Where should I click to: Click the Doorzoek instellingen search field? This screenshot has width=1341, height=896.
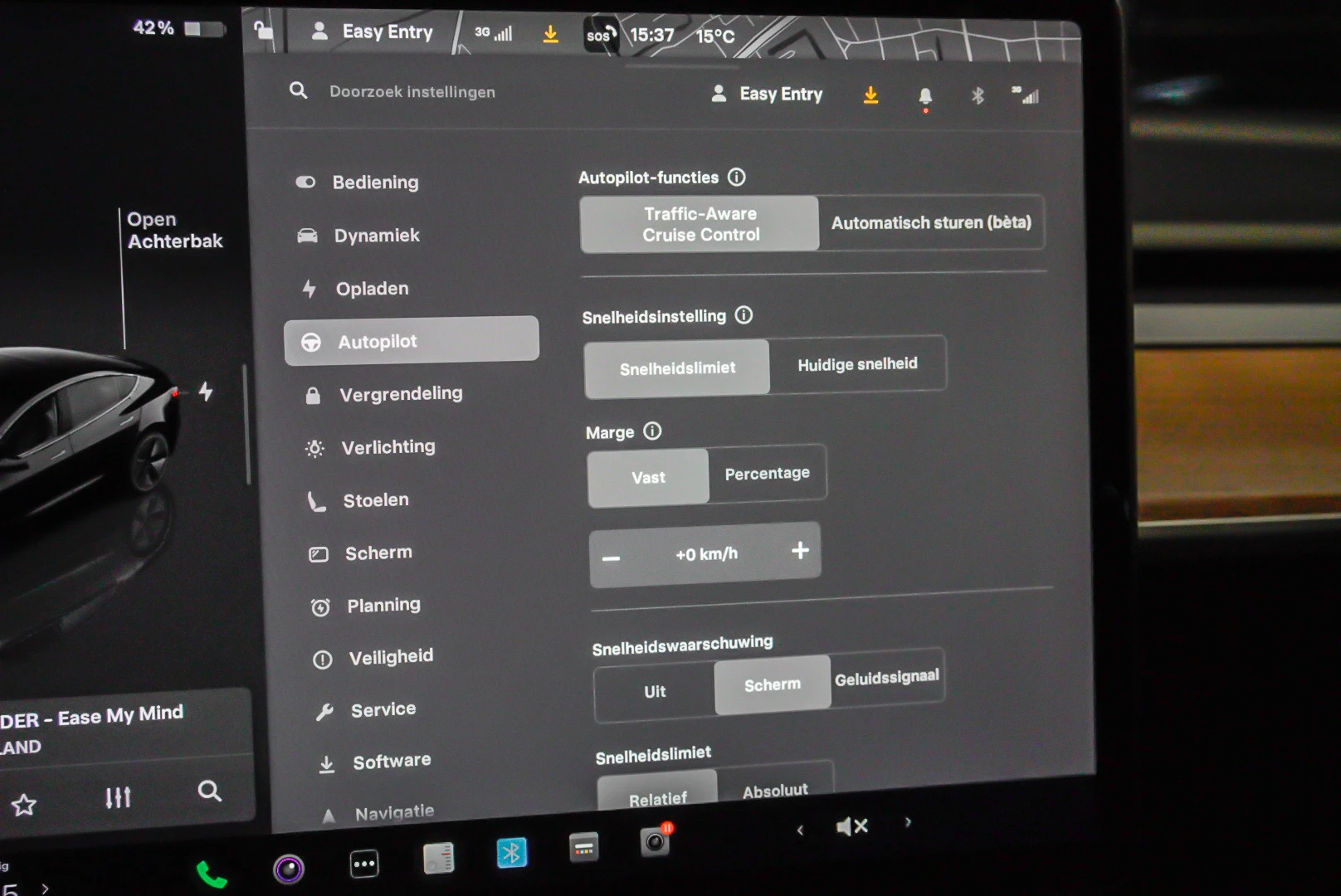coord(411,91)
